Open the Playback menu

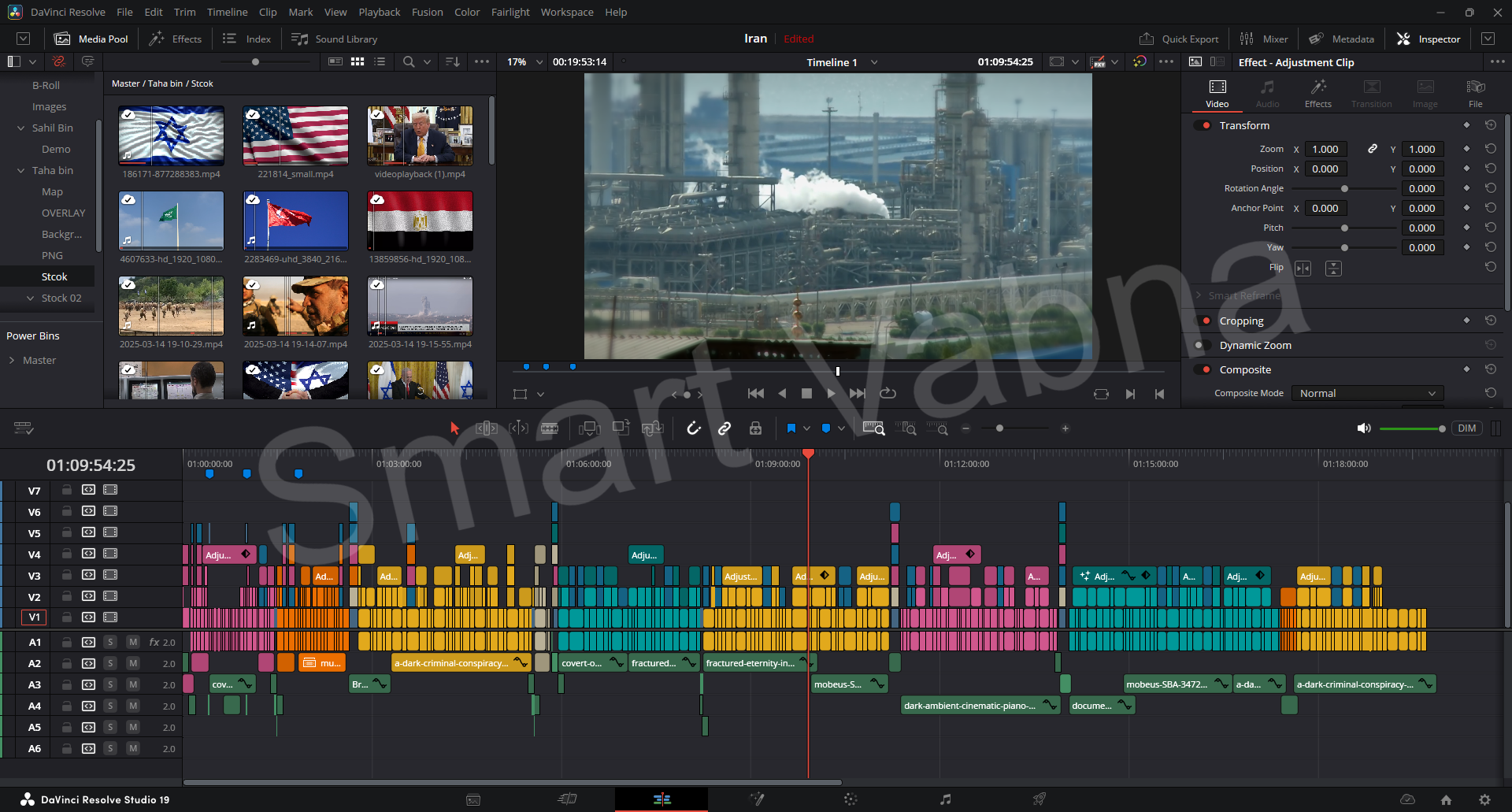click(380, 12)
